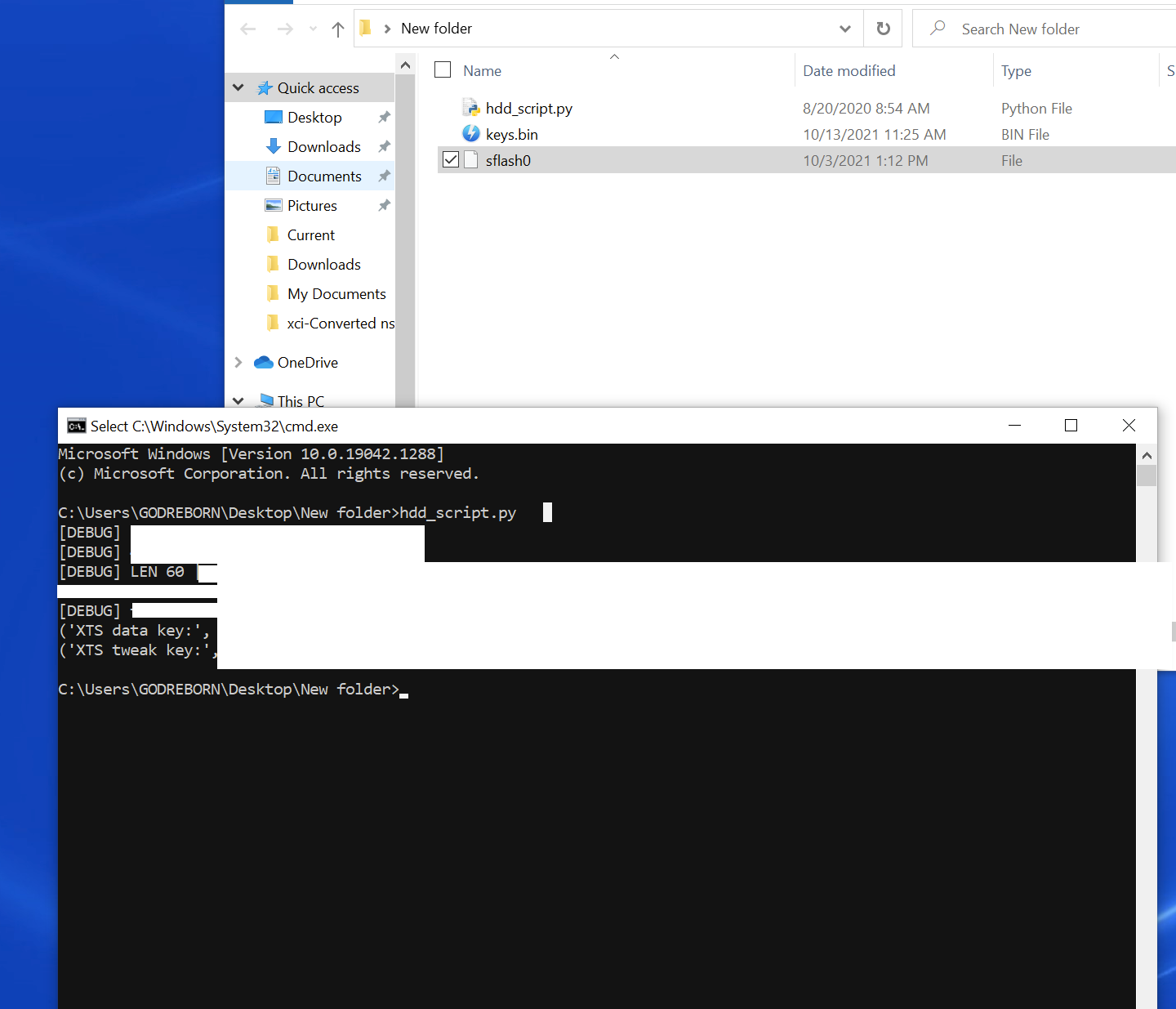Viewport: 1176px width, 1009px height.
Task: Toggle the select-all checkbox beside Name
Action: 443,70
